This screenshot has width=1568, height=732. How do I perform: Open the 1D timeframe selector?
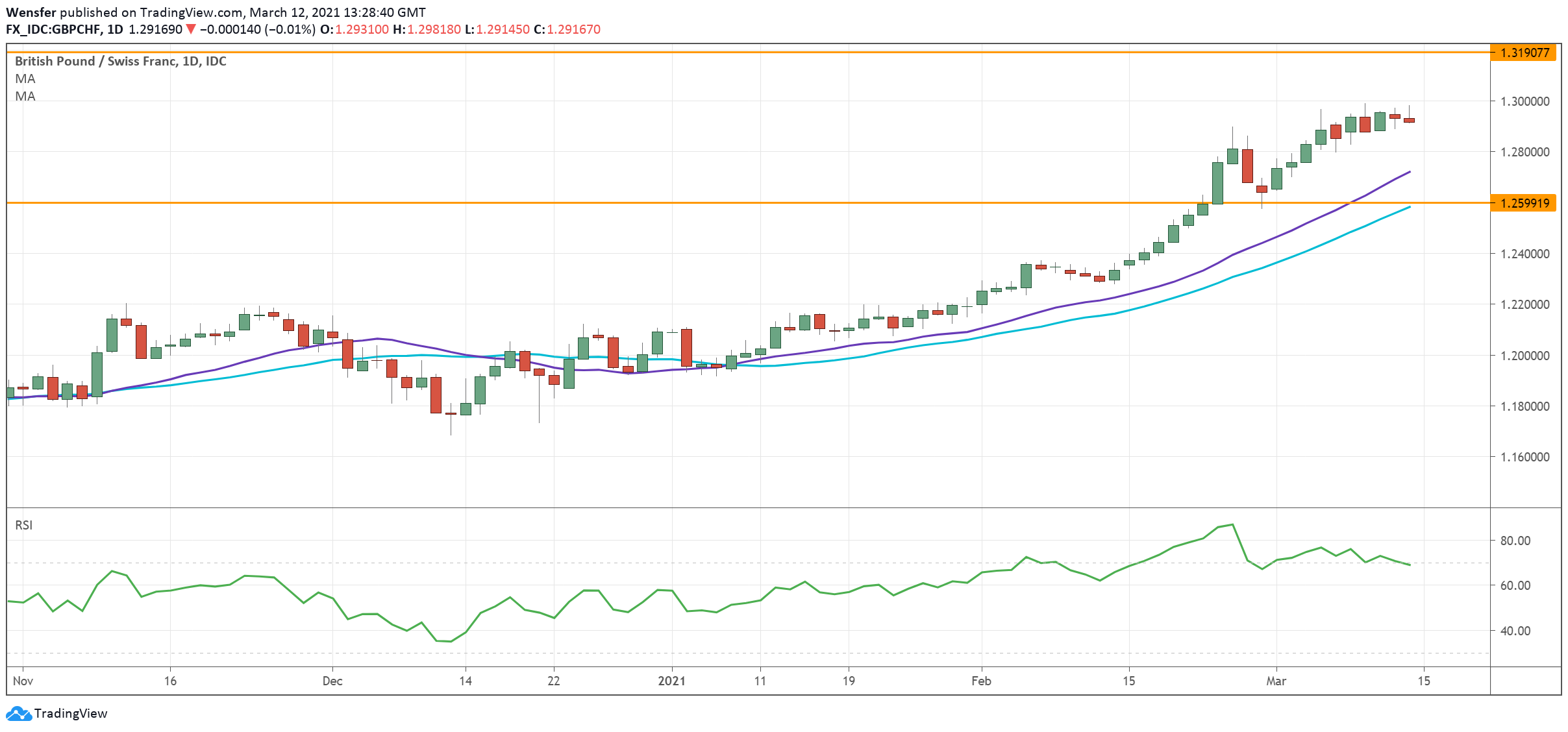coord(115,29)
